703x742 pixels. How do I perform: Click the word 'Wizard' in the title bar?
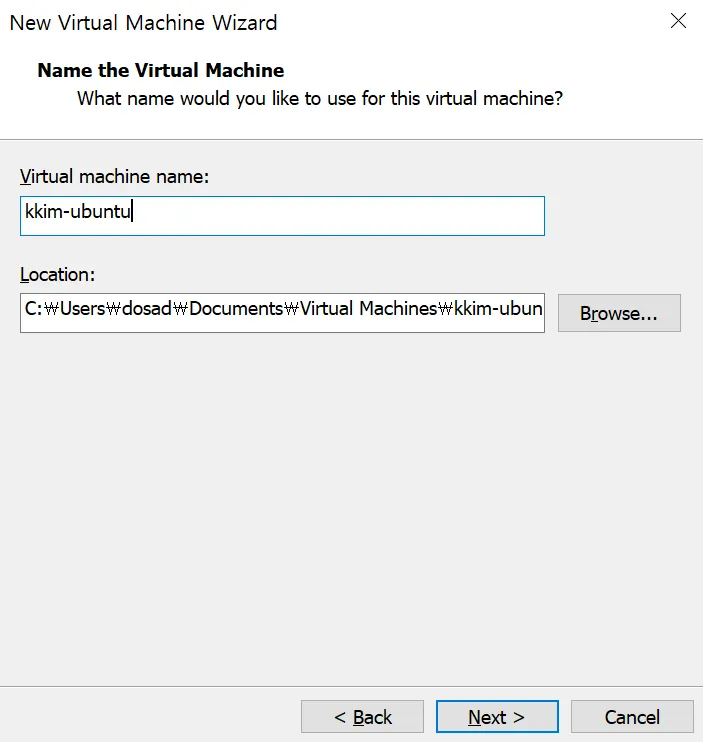245,23
